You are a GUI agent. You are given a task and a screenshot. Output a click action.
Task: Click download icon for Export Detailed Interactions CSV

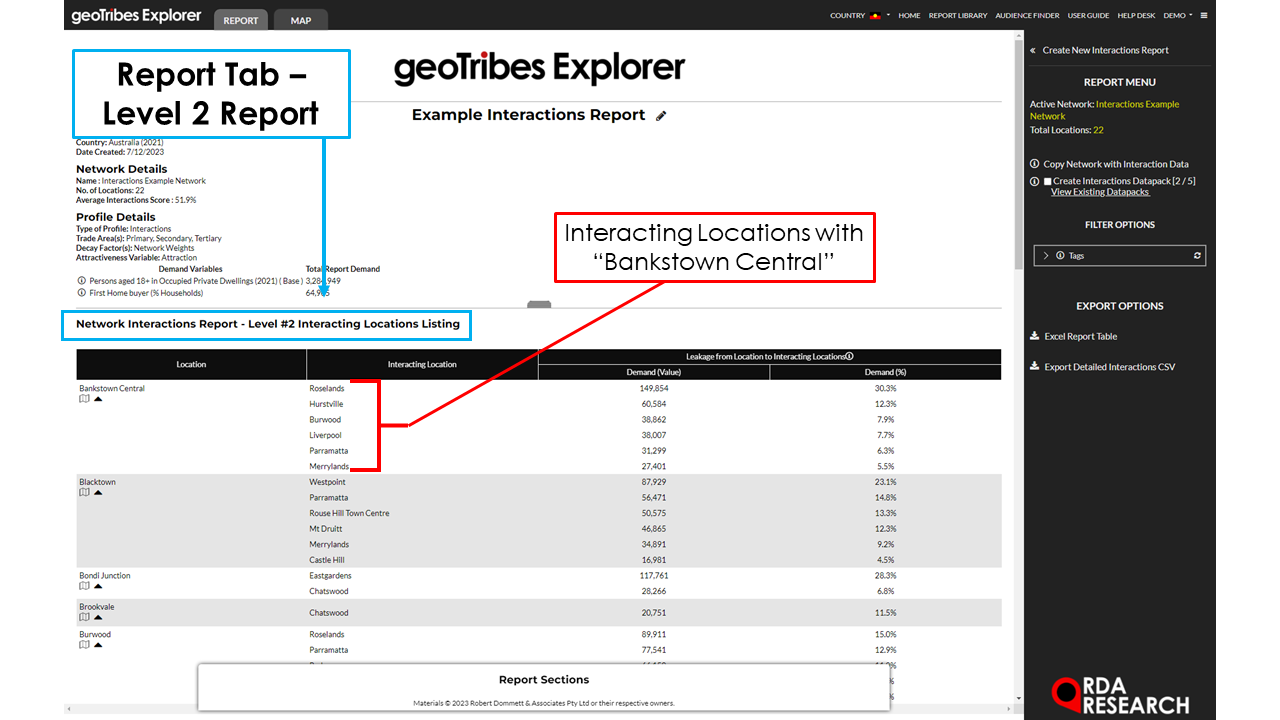[x=1034, y=367]
